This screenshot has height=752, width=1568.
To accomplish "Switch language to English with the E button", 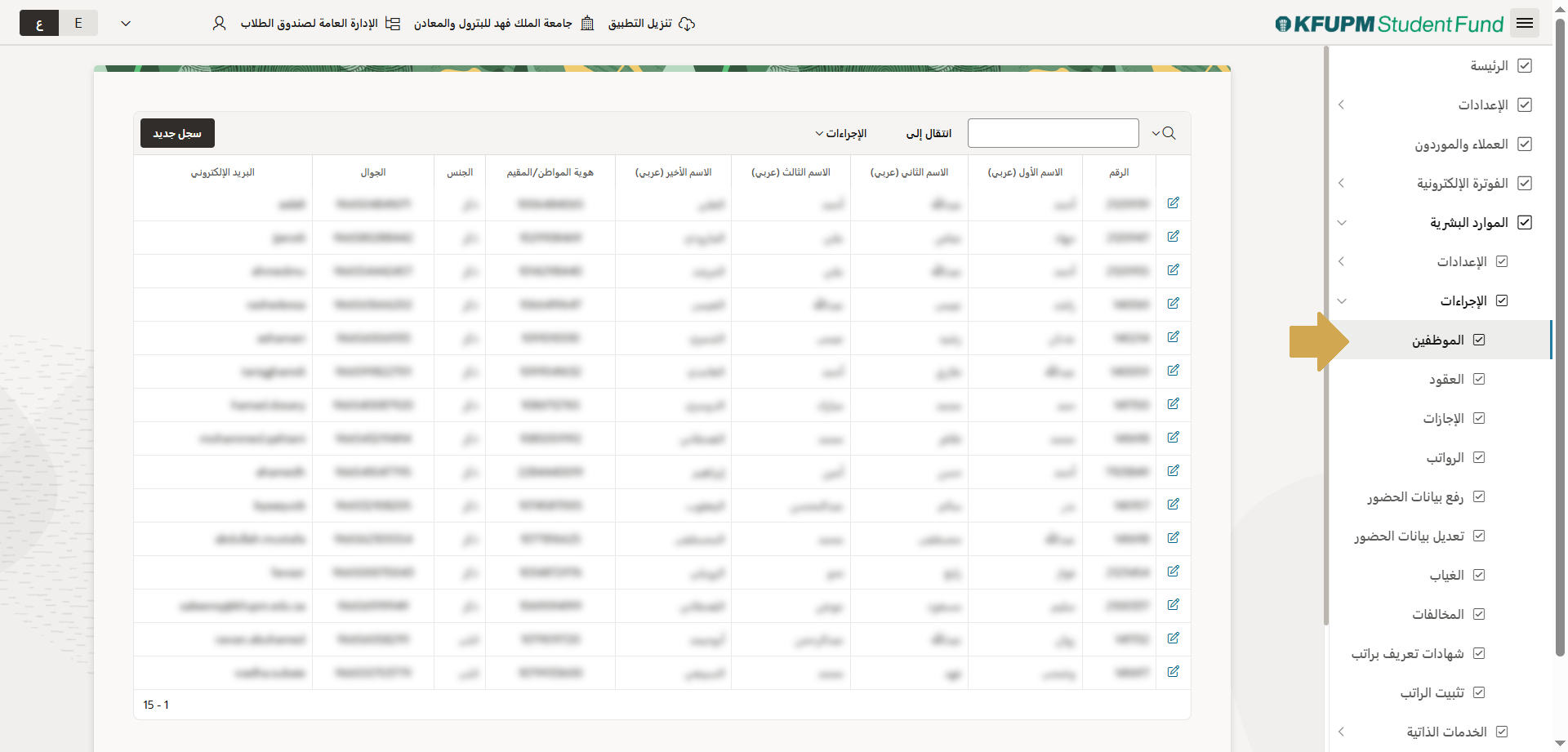I will click(78, 23).
